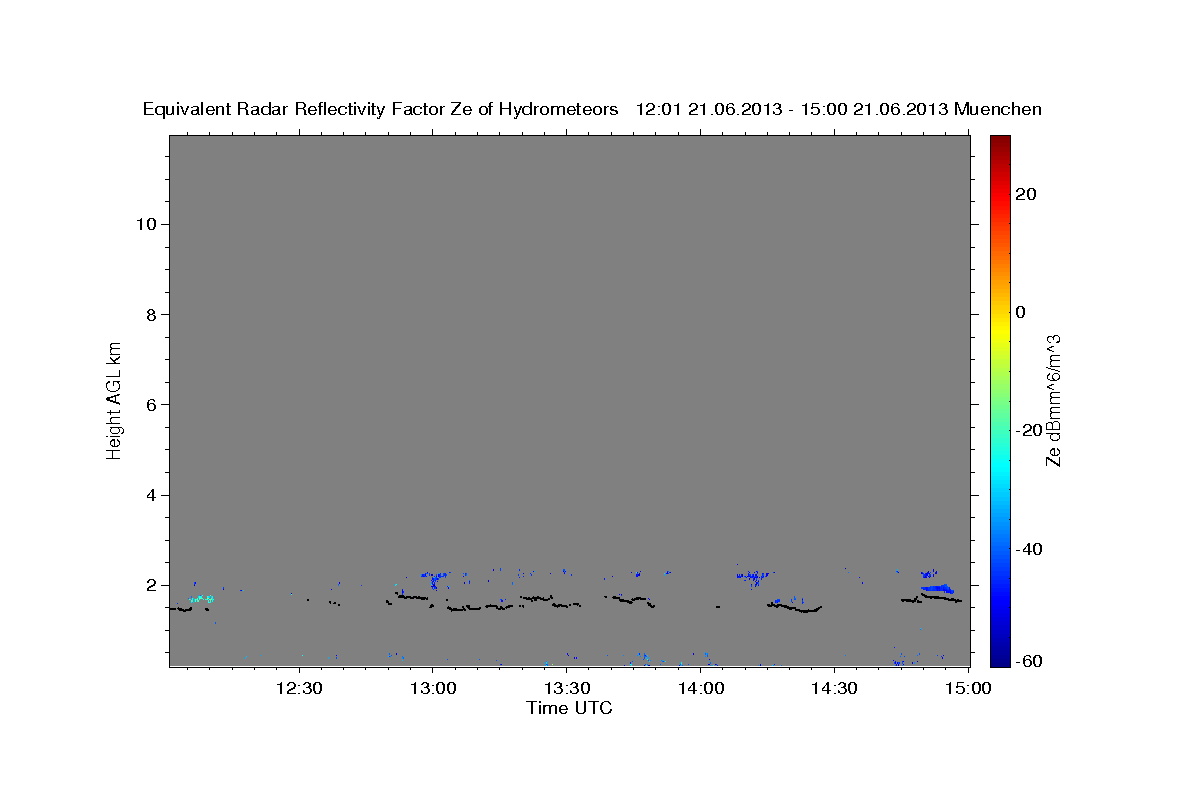Select the 14:30 time axis label
Screen dimensions: 1200x800
coord(835,689)
